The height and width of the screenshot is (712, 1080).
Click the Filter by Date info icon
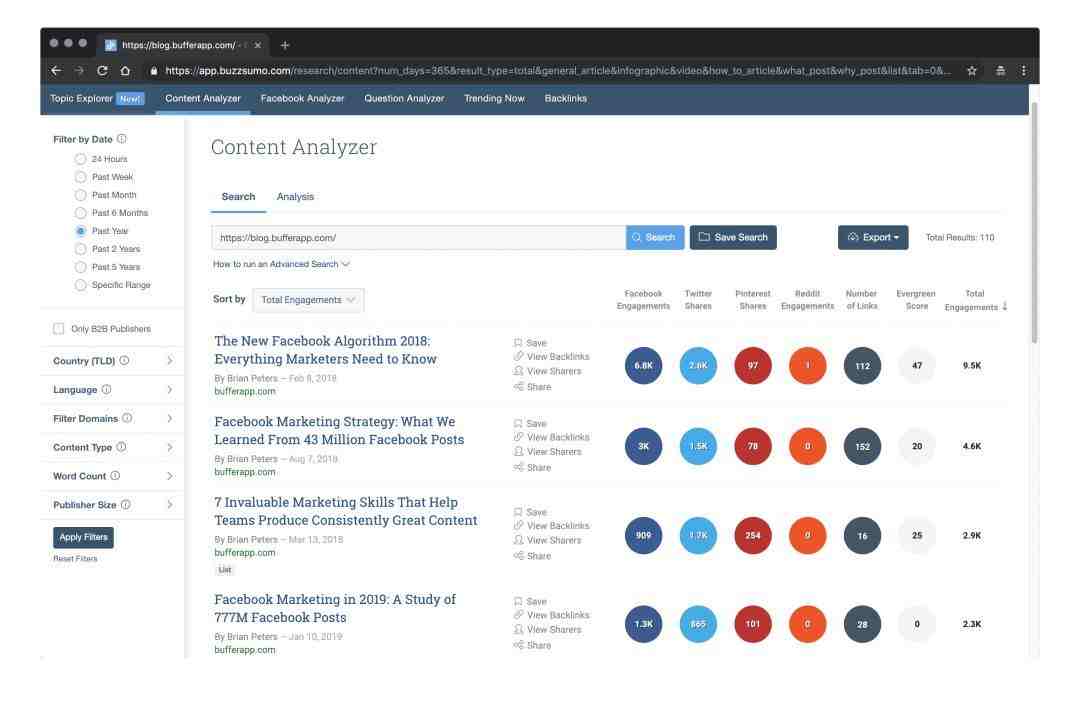[x=122, y=138]
